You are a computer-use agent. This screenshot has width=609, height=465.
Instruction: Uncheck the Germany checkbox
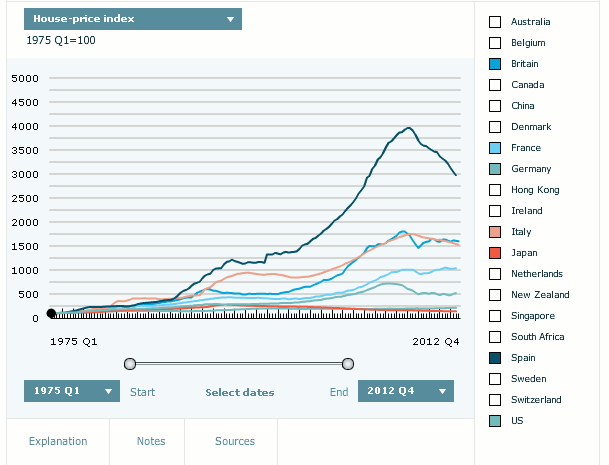494,169
